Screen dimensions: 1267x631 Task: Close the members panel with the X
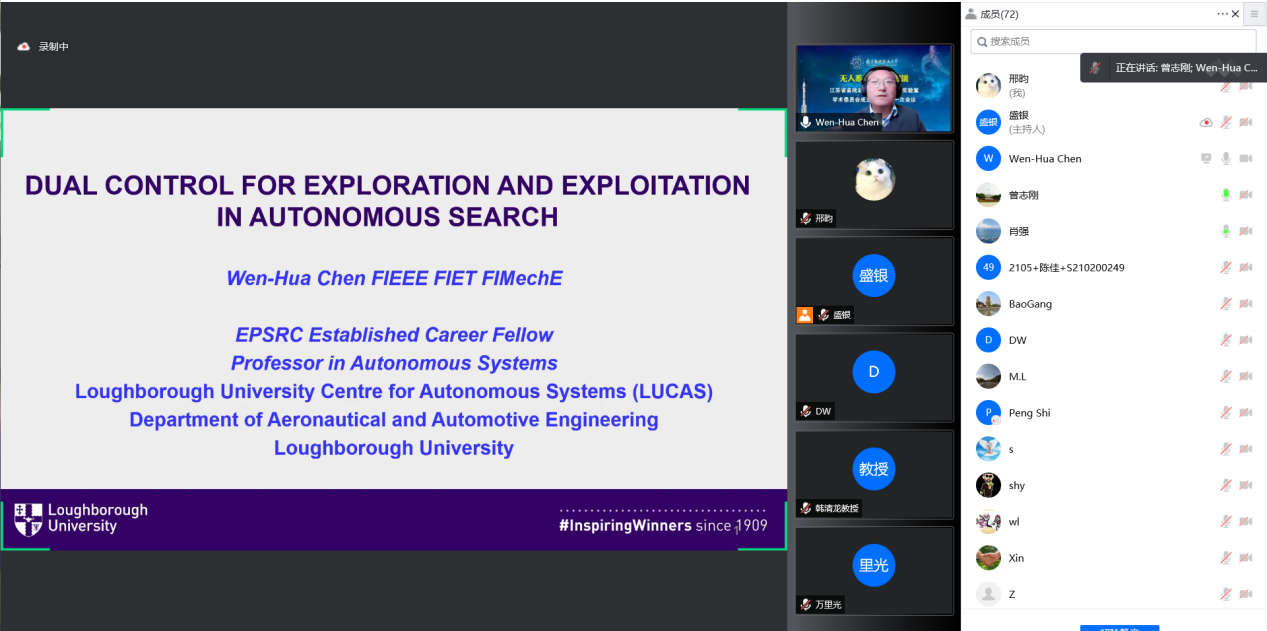coord(1236,14)
